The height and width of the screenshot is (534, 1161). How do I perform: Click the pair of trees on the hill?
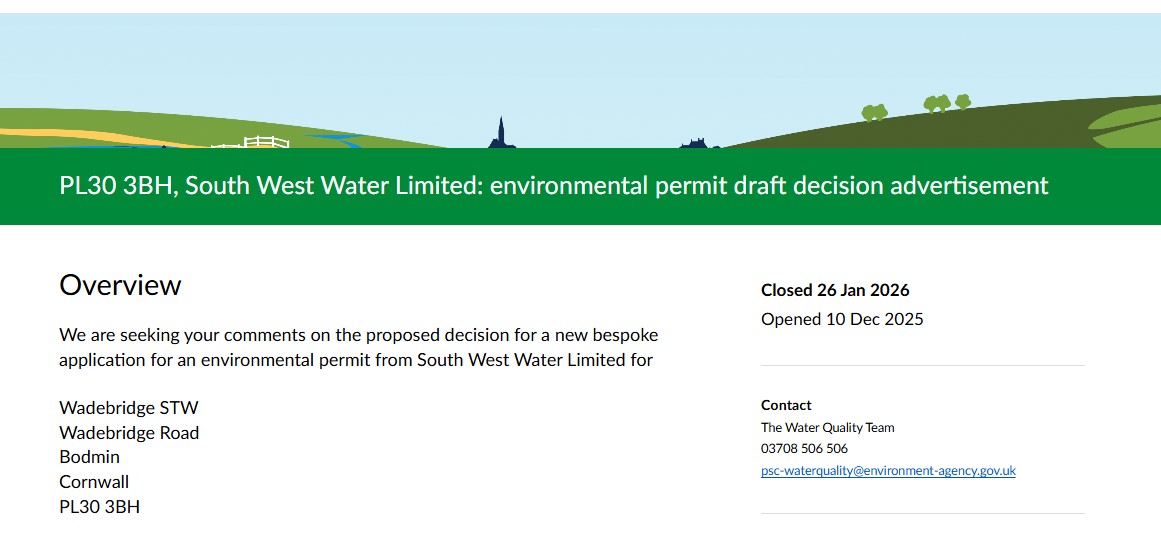click(x=947, y=102)
